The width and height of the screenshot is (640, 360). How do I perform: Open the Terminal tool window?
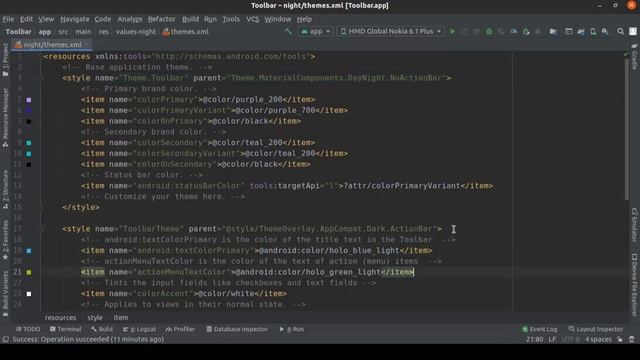click(x=66, y=329)
